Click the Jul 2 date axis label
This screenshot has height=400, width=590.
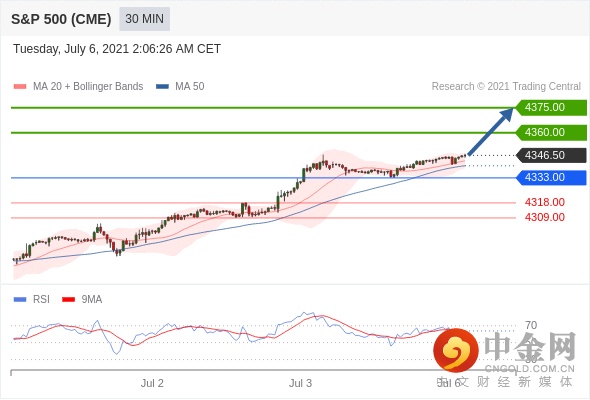(x=152, y=383)
